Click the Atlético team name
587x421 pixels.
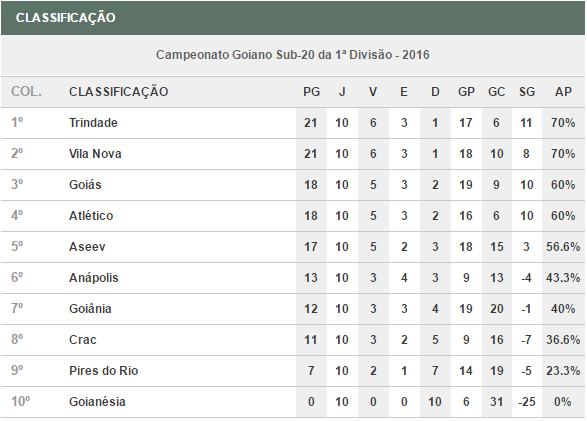tap(91, 216)
